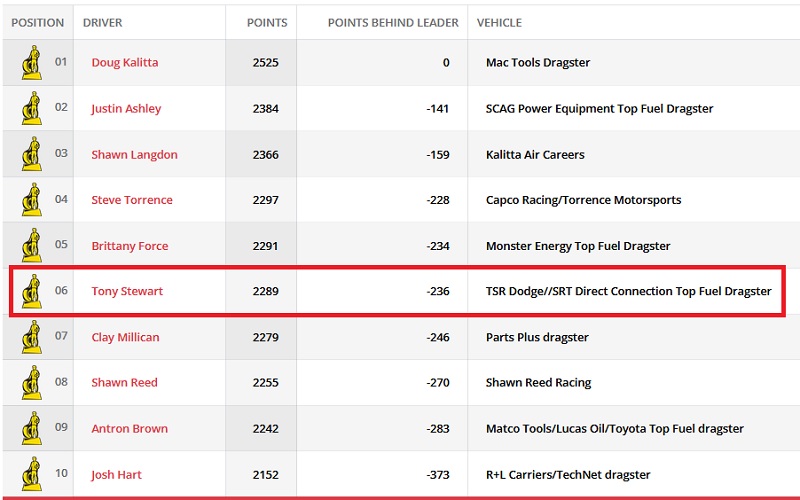Image resolution: width=800 pixels, height=500 pixels.
Task: Select the trophy icon next to Tony Stewart
Action: tap(32, 291)
